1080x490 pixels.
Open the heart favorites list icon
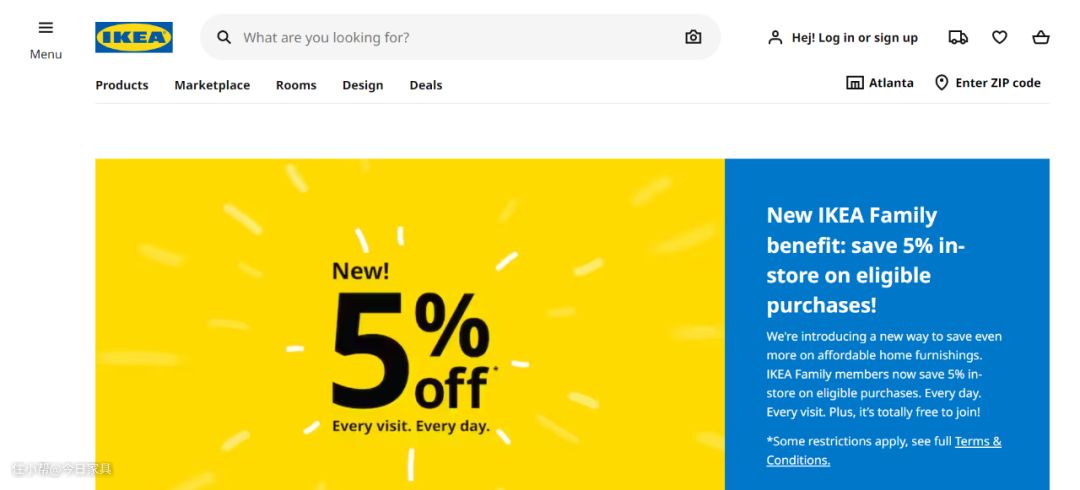[x=999, y=37]
